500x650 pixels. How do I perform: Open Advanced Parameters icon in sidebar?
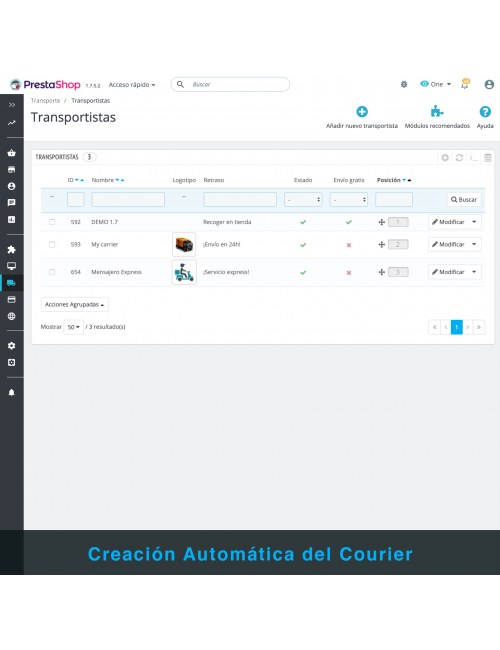[x=12, y=362]
